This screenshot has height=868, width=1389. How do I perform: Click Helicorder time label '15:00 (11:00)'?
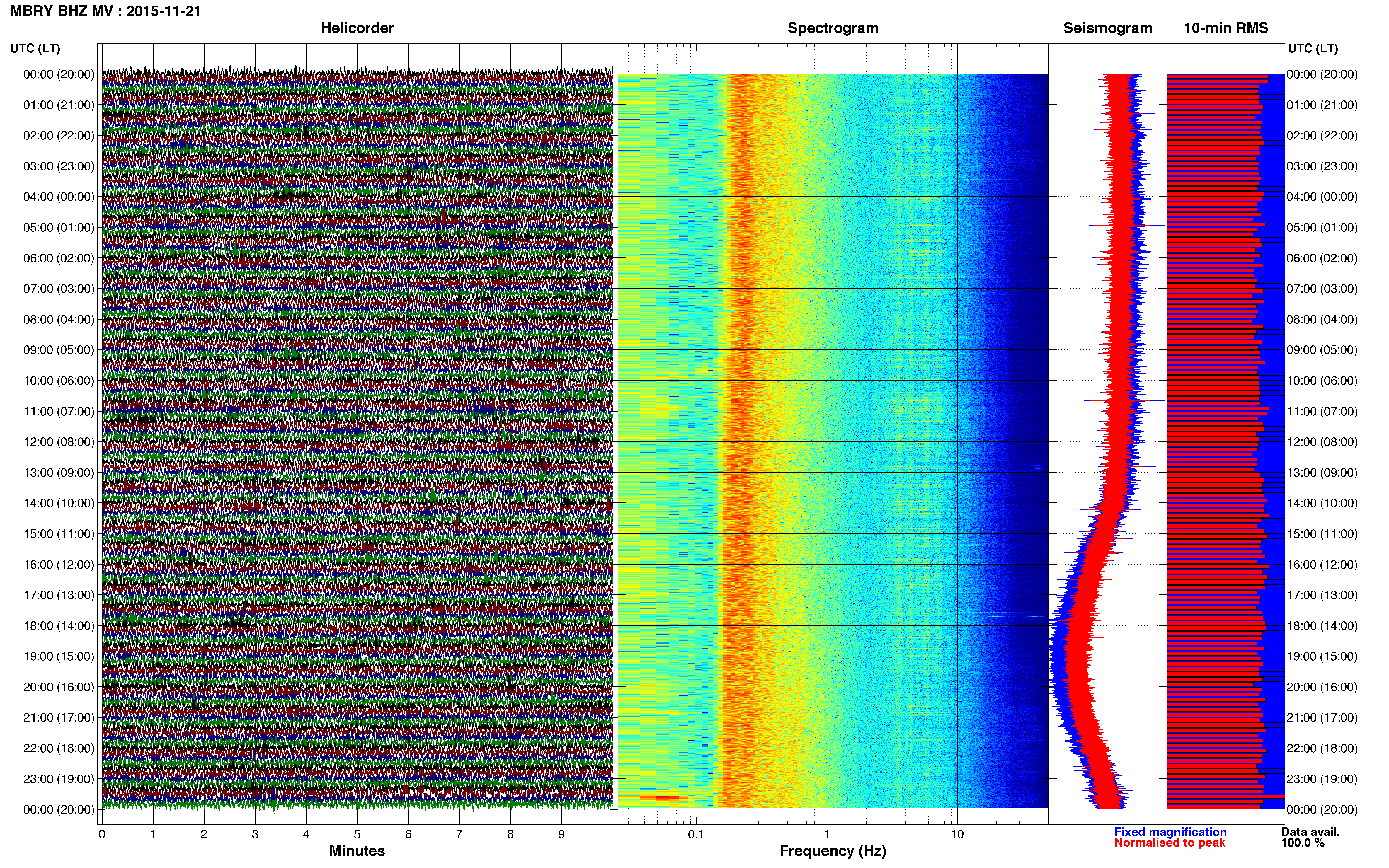[x=59, y=534]
